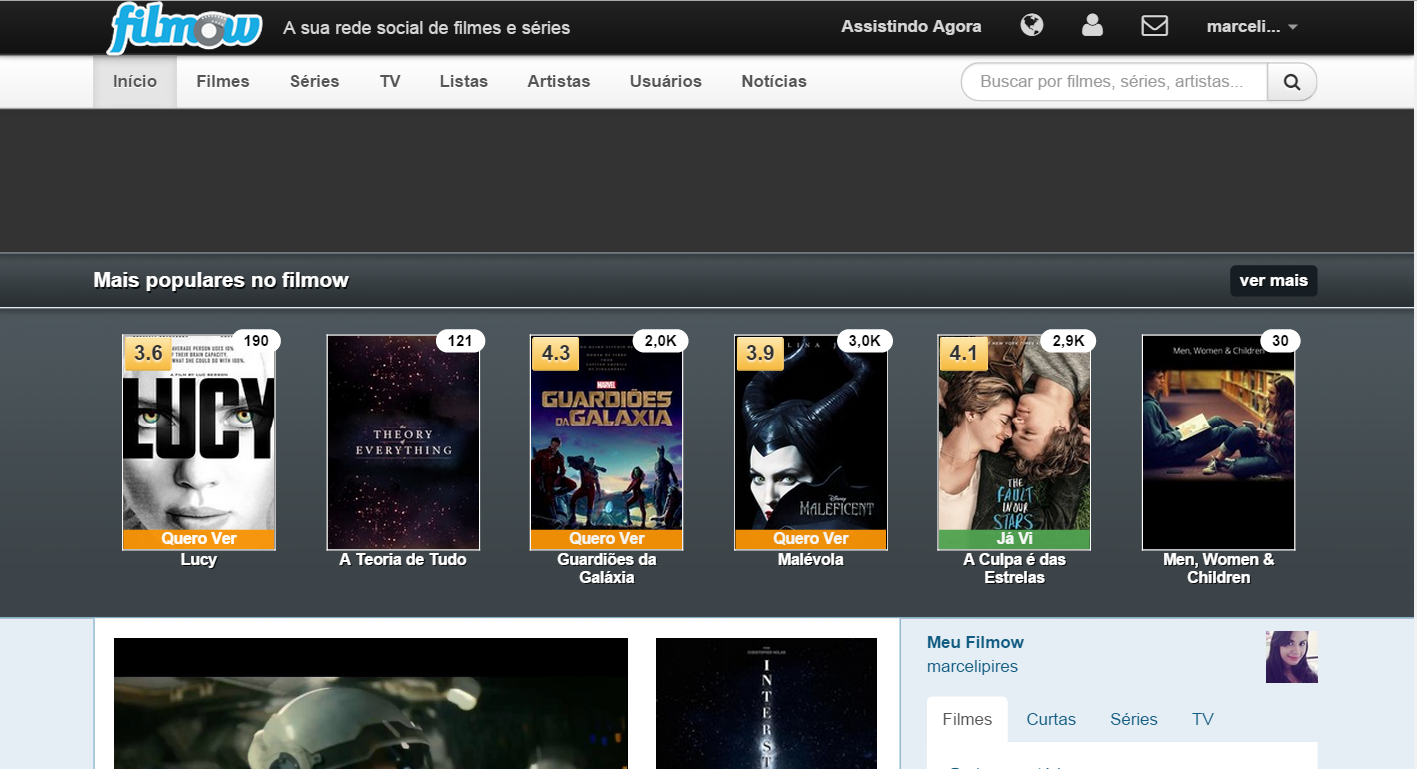Click the 190 count bubble on Lucy

coord(256,341)
